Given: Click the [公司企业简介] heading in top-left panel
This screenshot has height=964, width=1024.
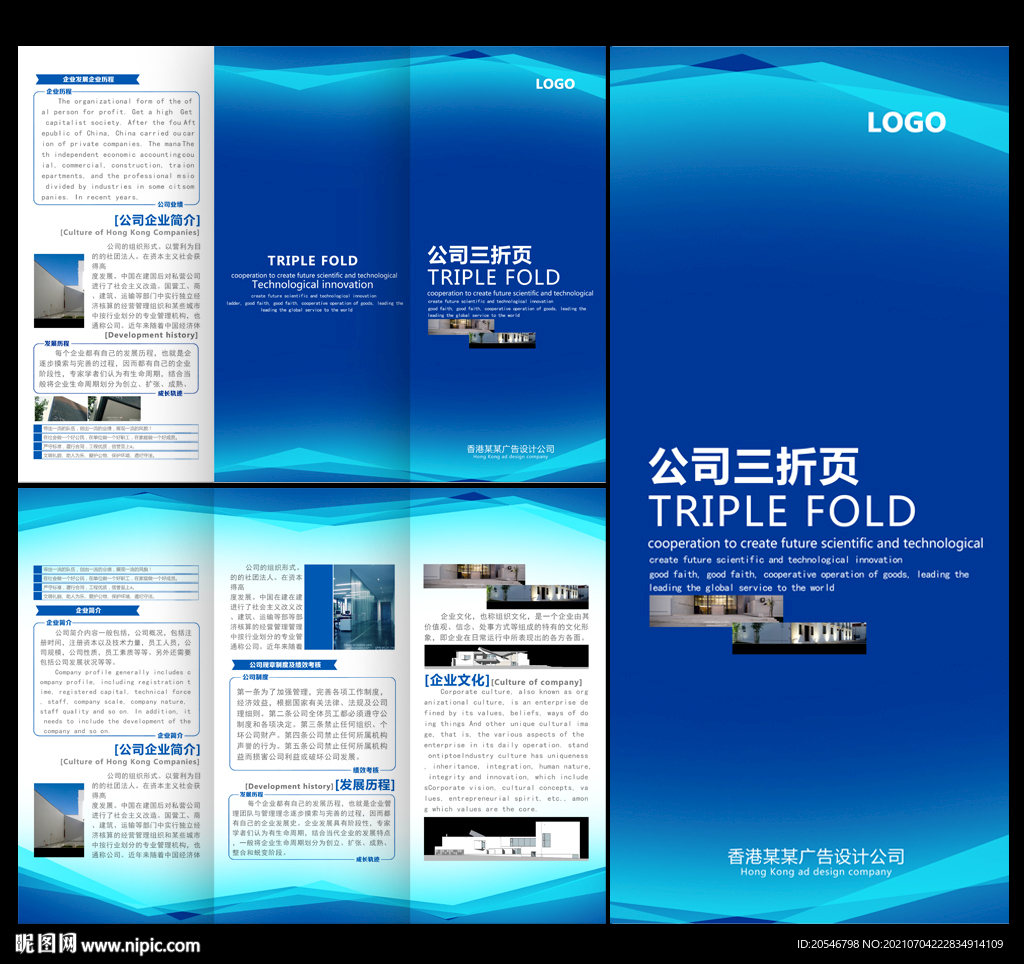Looking at the screenshot, I should 157,220.
